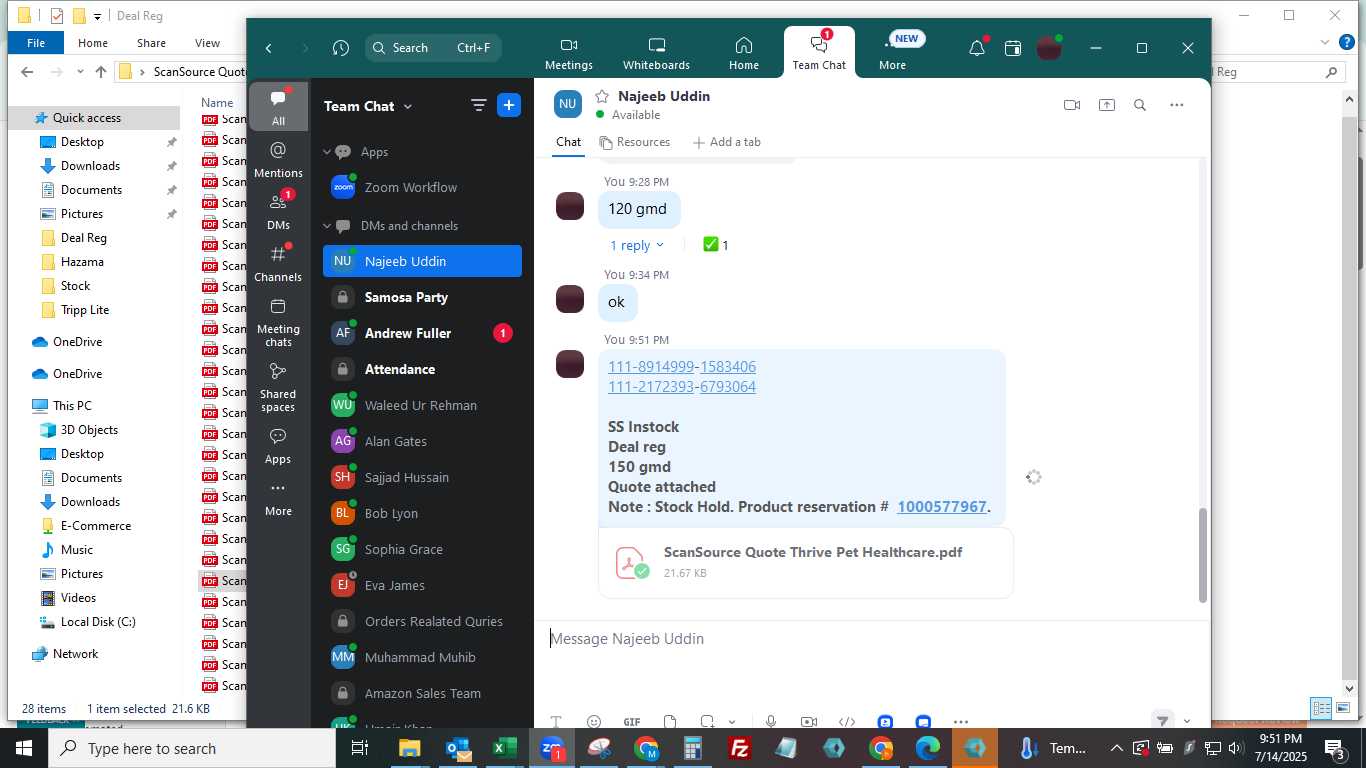Start video meeting with Najeeb Uddin
The height and width of the screenshot is (768, 1366).
pos(1072,105)
